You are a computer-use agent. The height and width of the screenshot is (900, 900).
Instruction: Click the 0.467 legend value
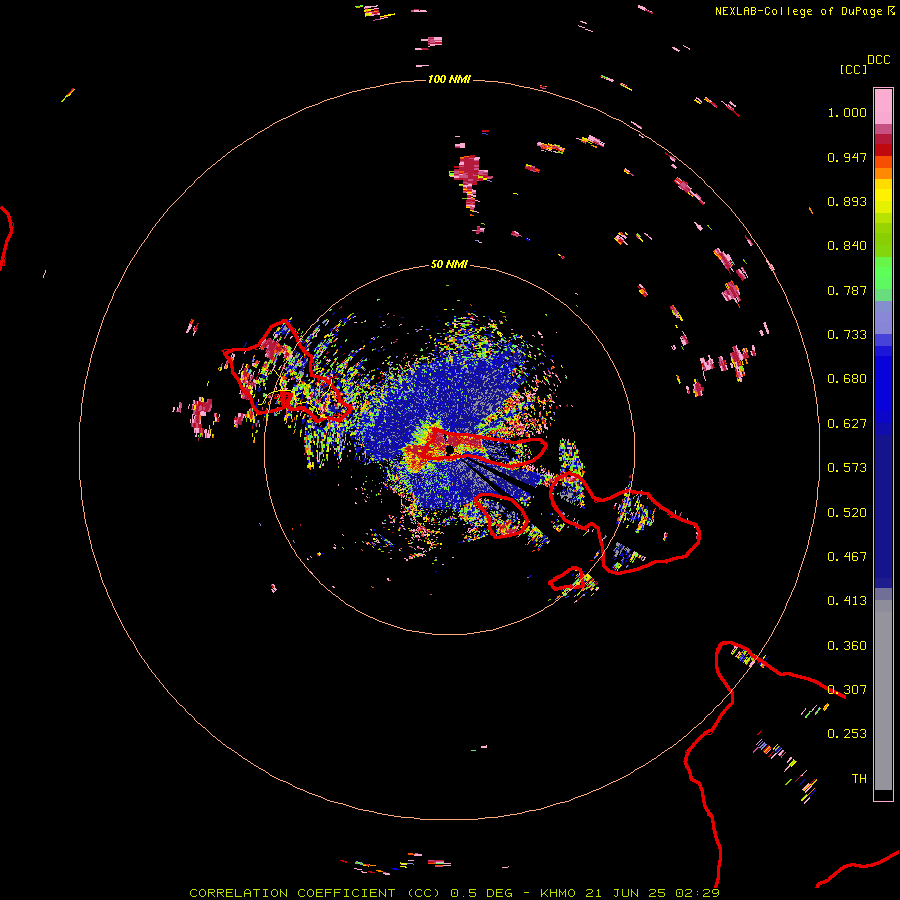tap(847, 557)
